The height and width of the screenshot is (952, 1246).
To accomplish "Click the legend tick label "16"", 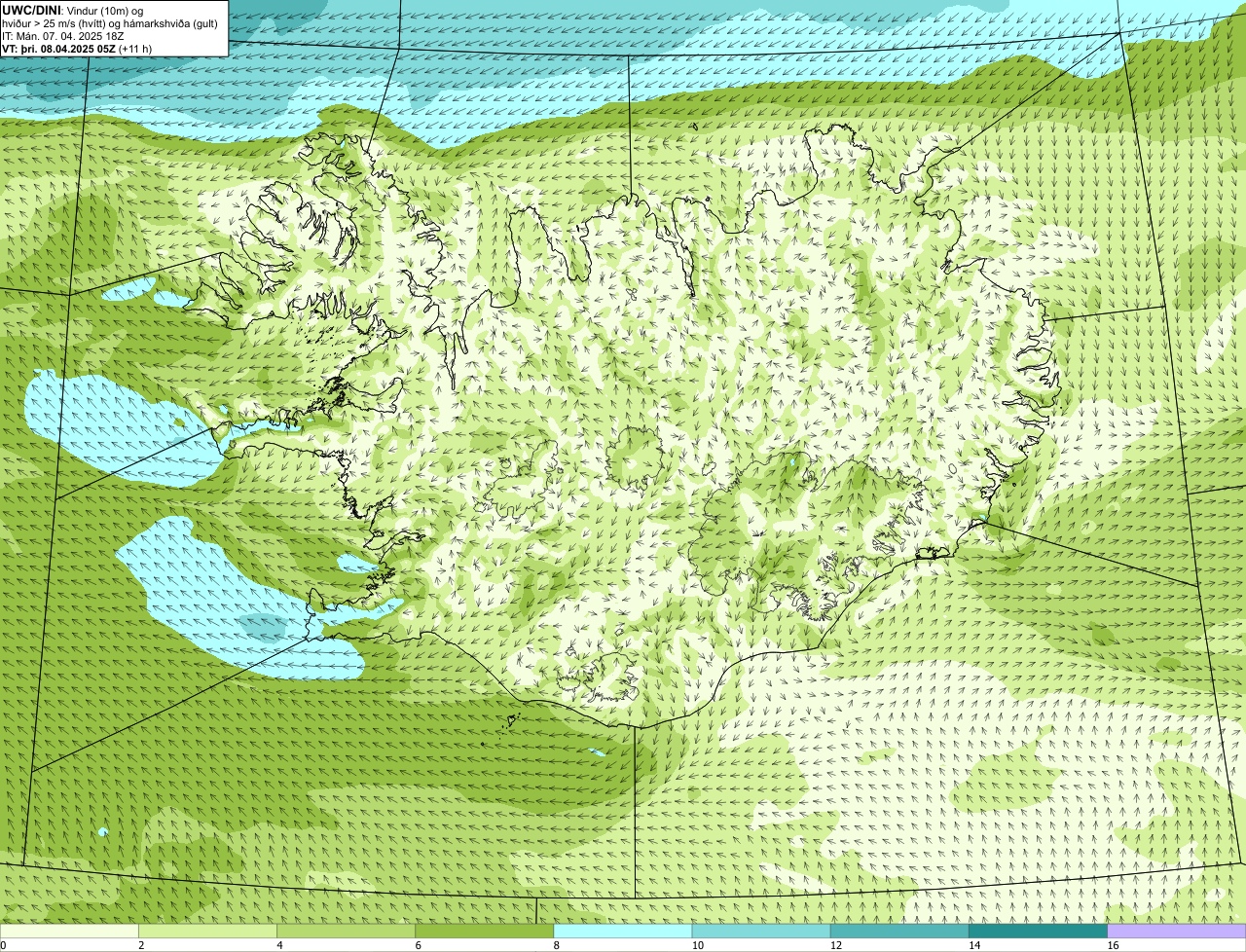I will pos(1113,945).
